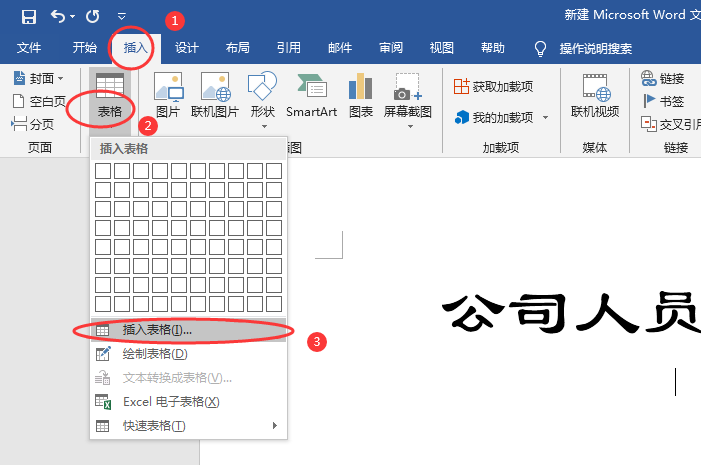
Task: Insert a 分页 page break
Action: (x=33, y=124)
